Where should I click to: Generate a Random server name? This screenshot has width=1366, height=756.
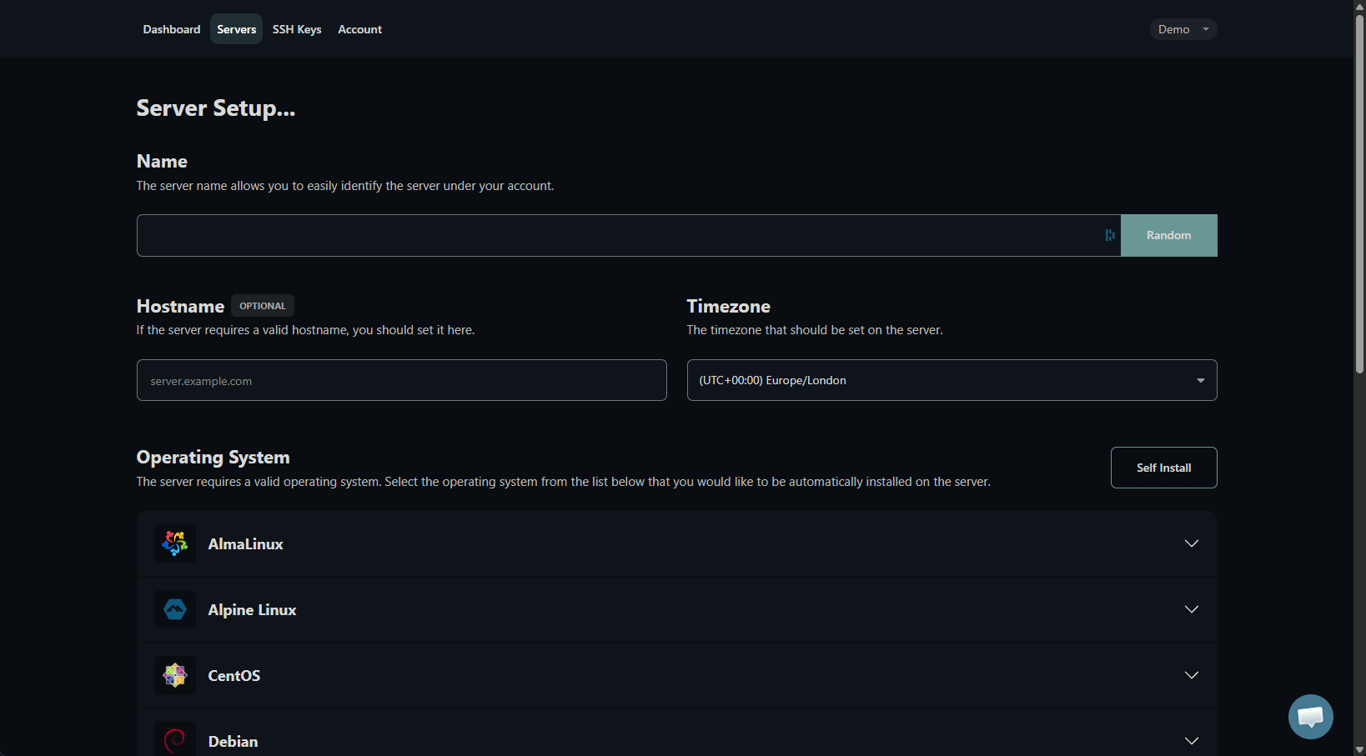point(1168,236)
